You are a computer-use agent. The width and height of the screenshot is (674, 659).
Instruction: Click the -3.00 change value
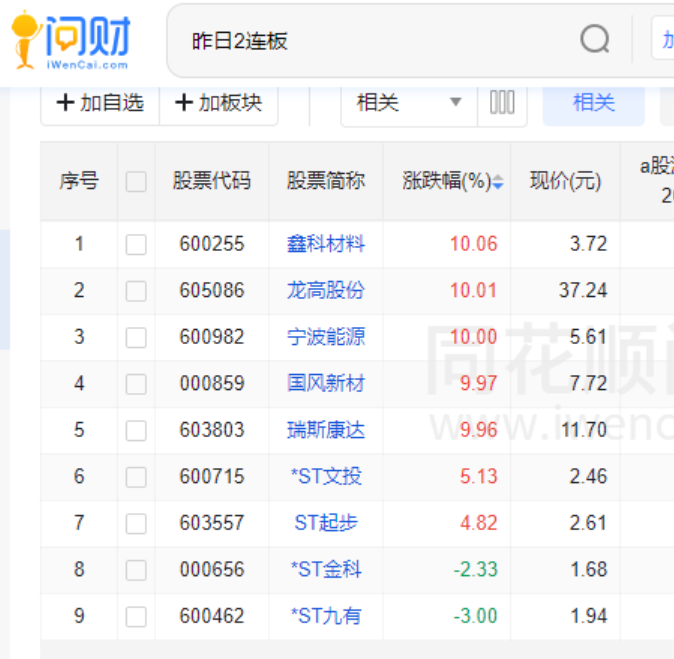475,616
